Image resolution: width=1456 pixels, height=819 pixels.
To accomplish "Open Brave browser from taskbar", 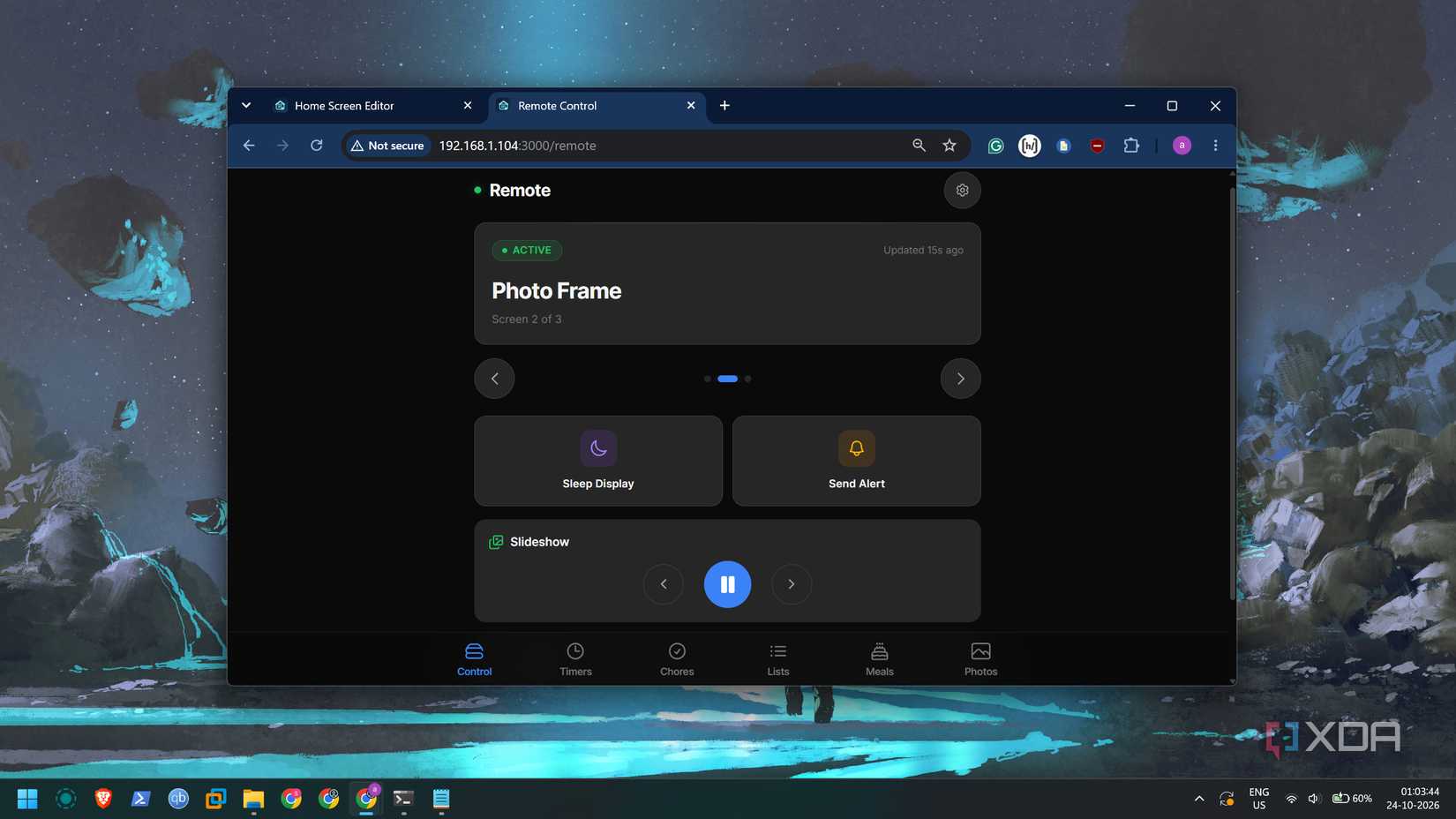I will 103,799.
